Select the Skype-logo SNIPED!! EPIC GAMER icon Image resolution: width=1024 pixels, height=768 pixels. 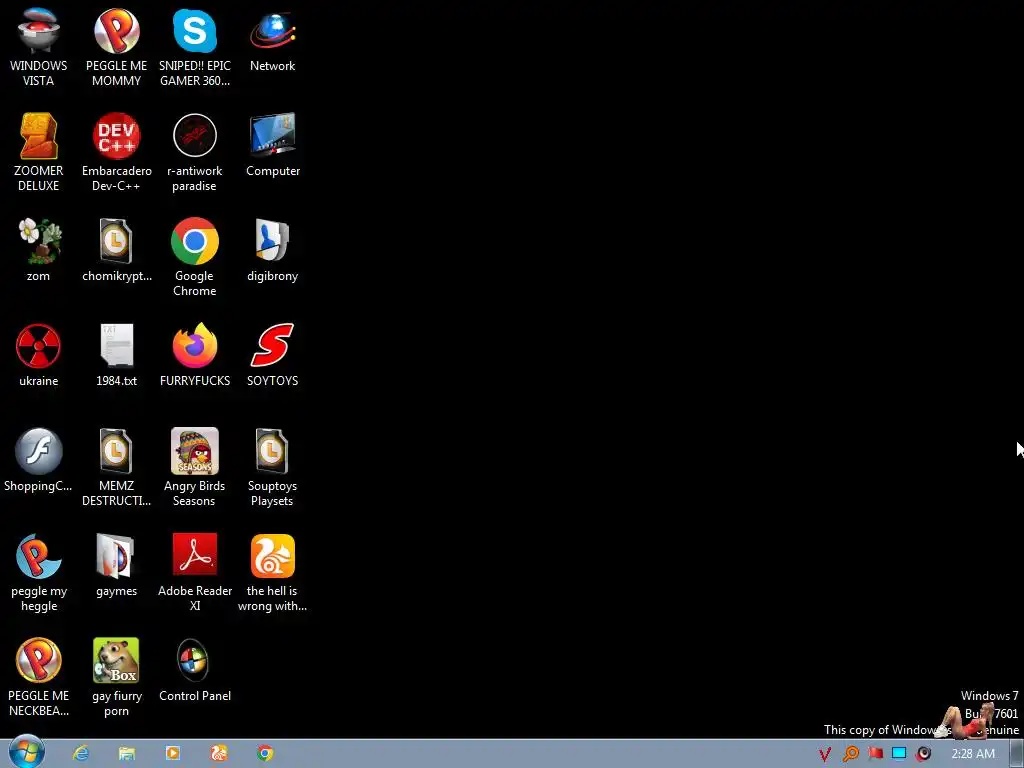click(x=195, y=47)
